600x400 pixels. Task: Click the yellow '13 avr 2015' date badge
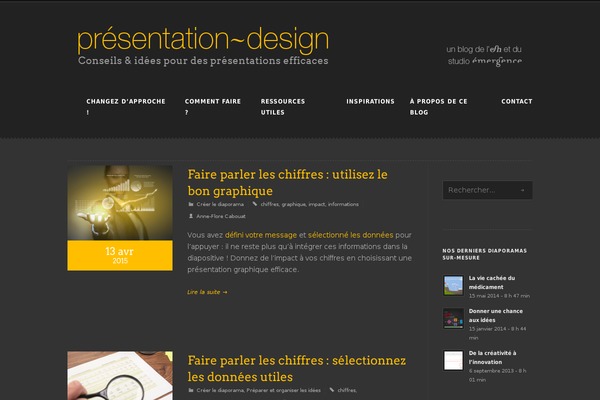pyautogui.click(x=119, y=255)
